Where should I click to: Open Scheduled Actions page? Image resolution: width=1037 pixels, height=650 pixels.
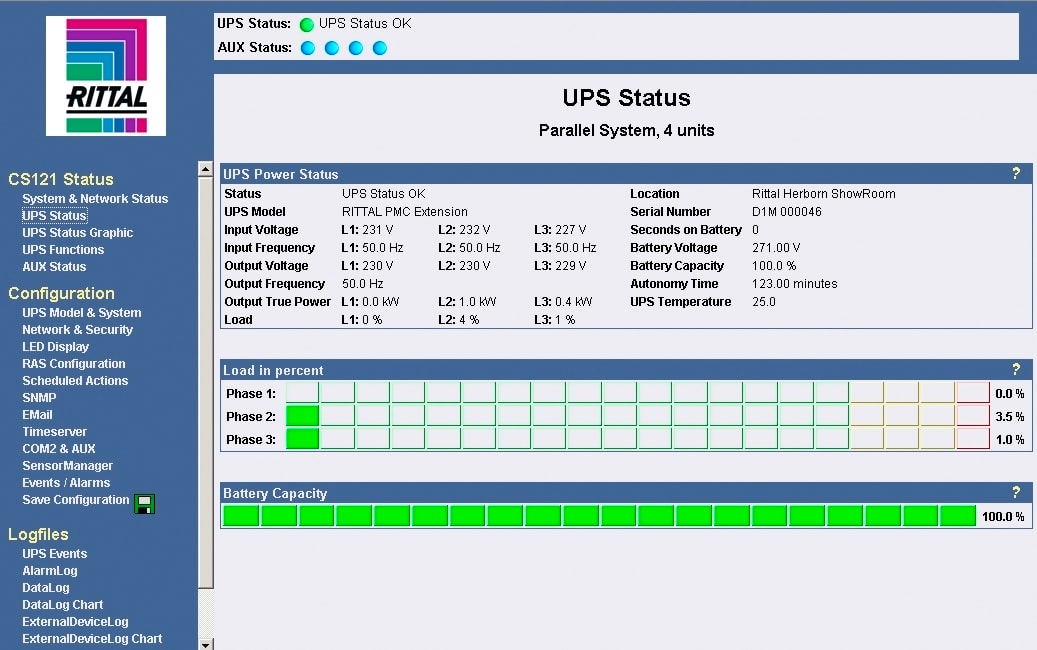pos(75,381)
